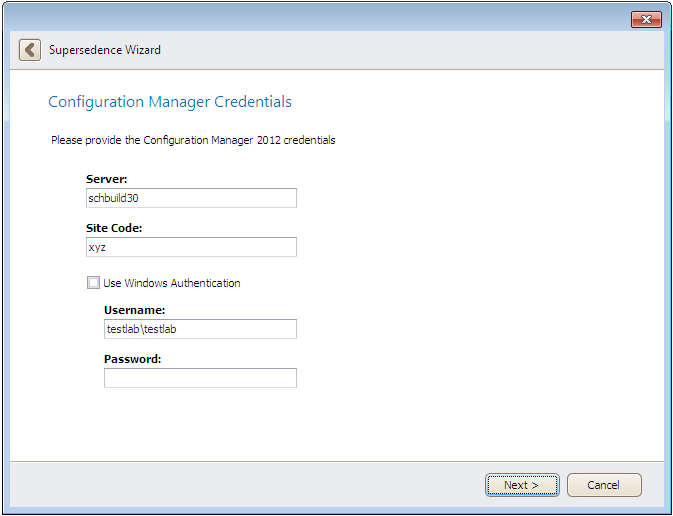Click the Supersedence Wizard title text
This screenshot has height=516, width=673.
(x=104, y=50)
